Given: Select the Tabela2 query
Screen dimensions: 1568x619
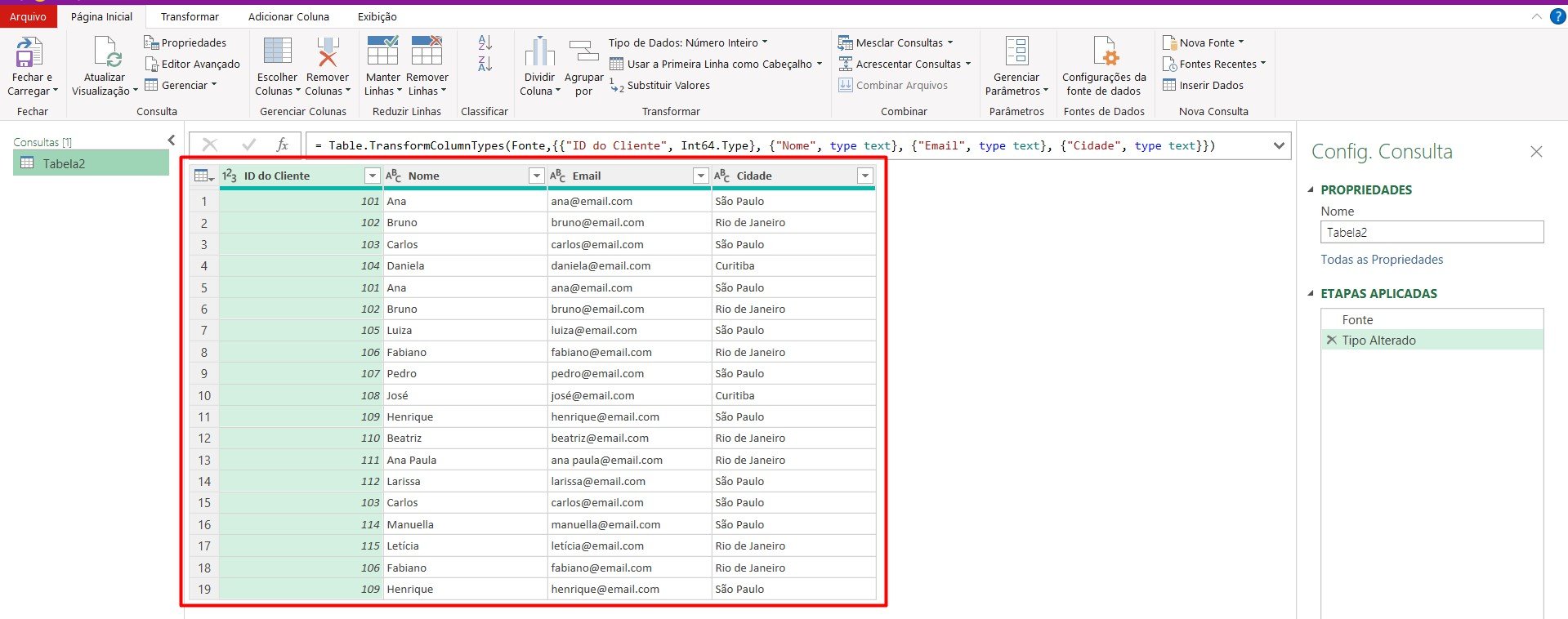Looking at the screenshot, I should pos(91,163).
